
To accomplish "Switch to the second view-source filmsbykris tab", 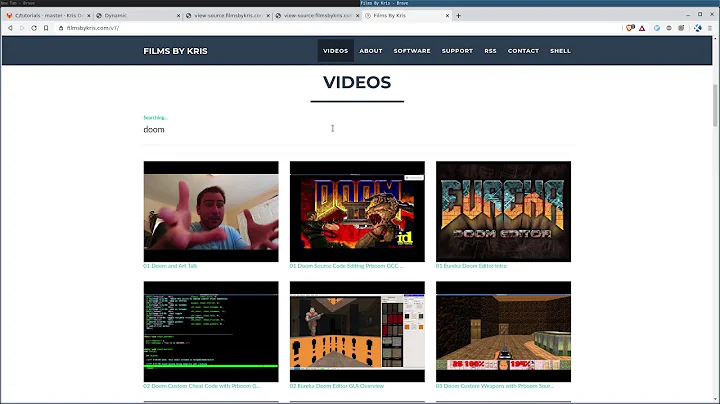I will click(317, 16).
